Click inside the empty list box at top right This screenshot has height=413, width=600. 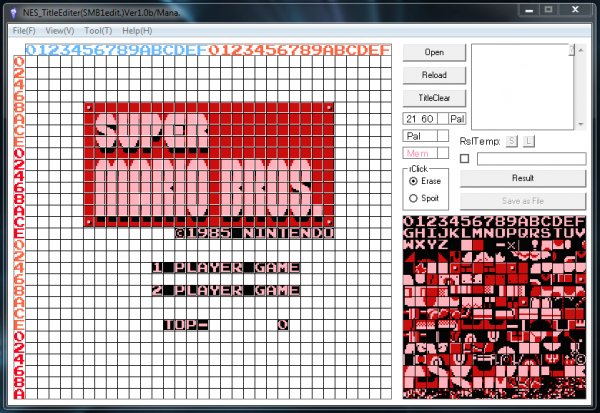tap(522, 87)
